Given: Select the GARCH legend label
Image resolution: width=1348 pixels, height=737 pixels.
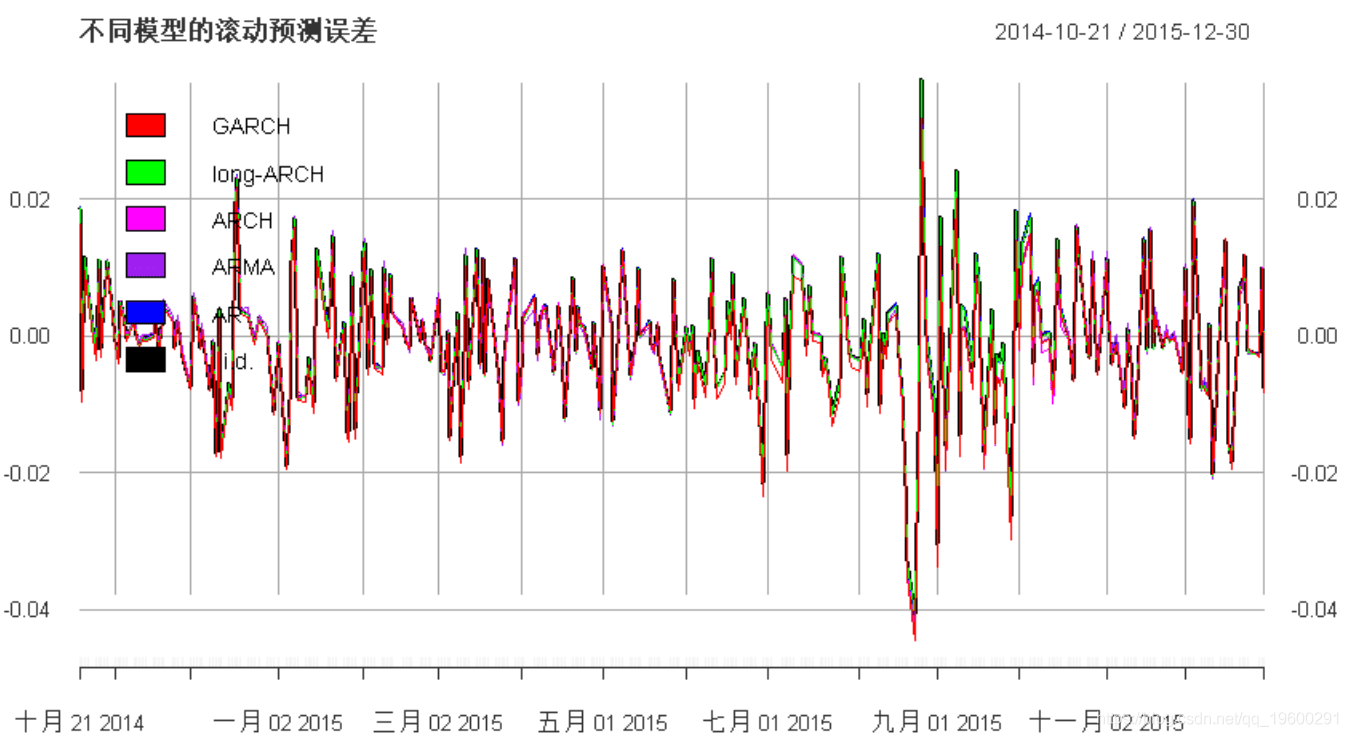Looking at the screenshot, I should coord(251,127).
